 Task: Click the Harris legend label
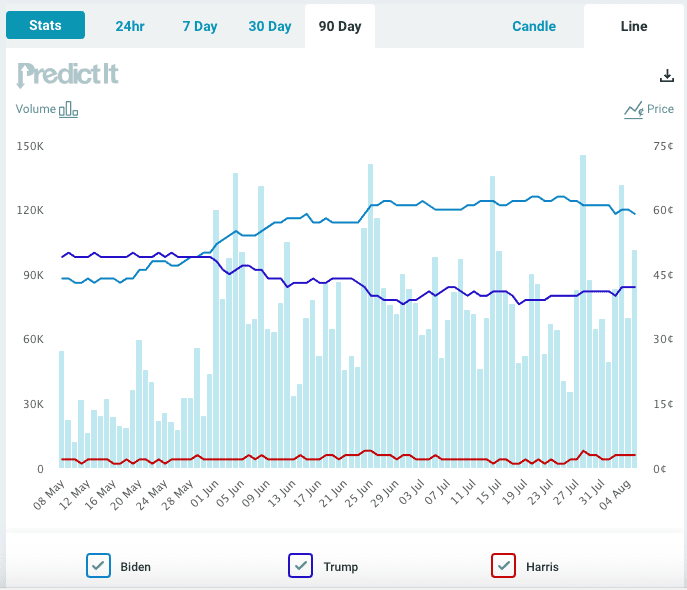click(542, 567)
